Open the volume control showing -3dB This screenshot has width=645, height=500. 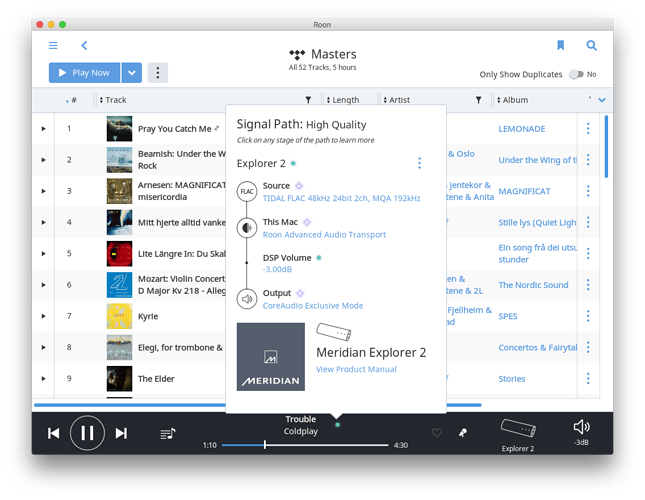coord(581,432)
